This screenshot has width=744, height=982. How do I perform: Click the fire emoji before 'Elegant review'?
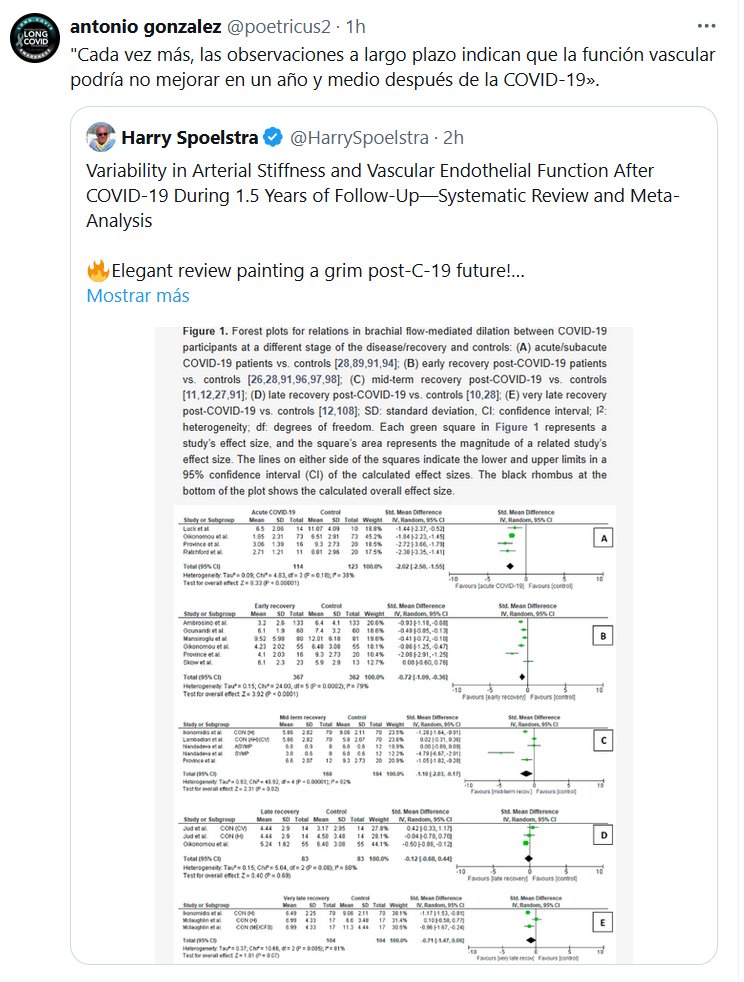coord(98,270)
